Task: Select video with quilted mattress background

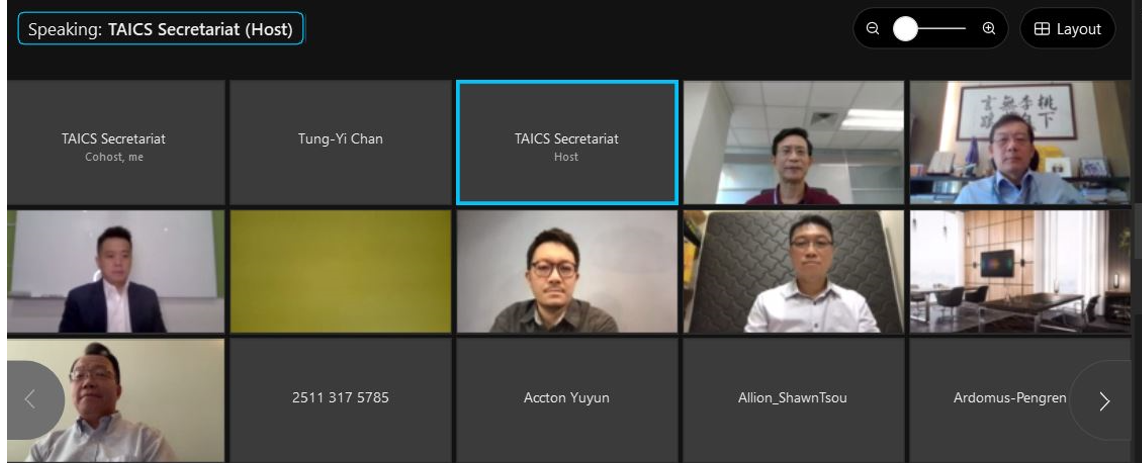Action: pos(793,272)
